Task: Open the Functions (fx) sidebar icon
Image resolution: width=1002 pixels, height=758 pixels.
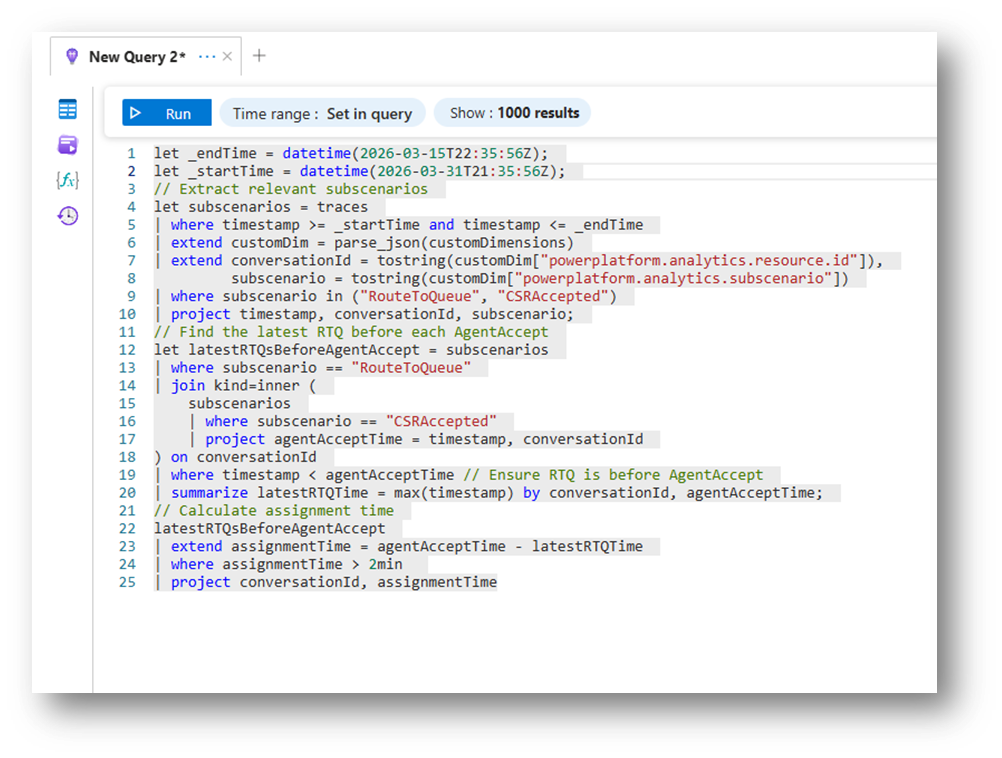Action: pyautogui.click(x=67, y=180)
